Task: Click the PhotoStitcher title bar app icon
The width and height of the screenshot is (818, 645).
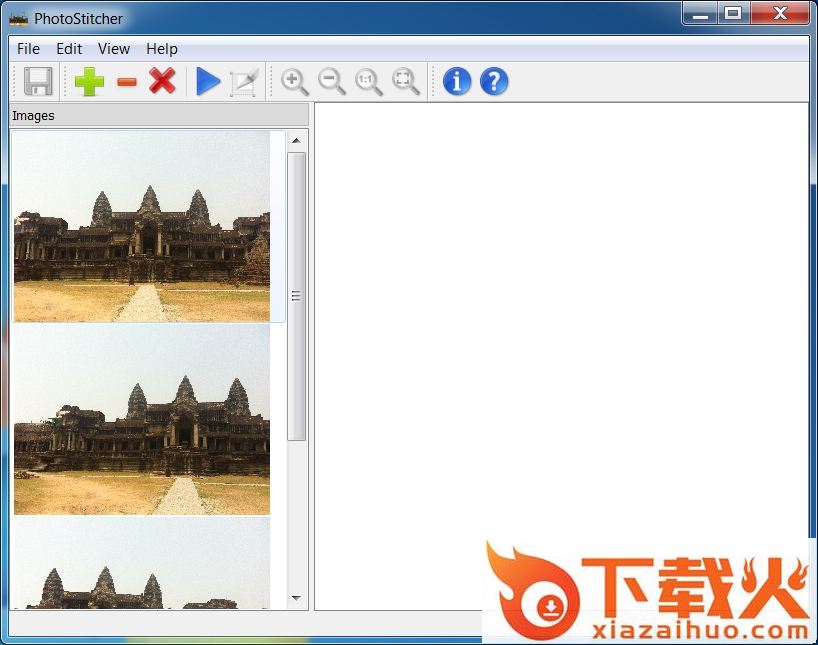Action: click(x=19, y=19)
